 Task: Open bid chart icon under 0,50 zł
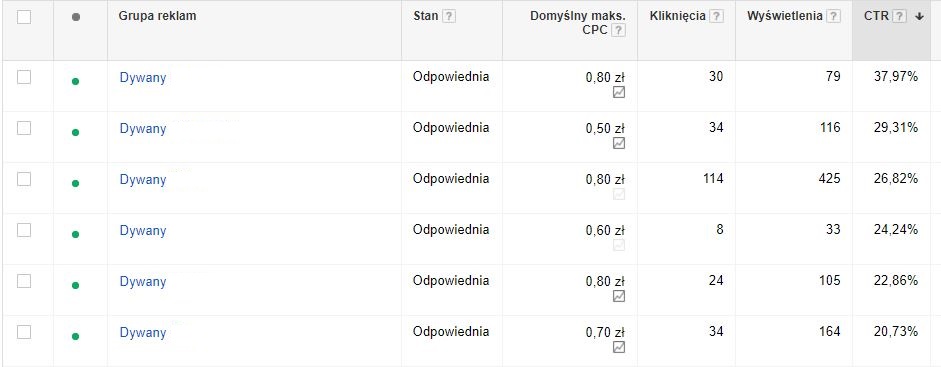click(619, 143)
